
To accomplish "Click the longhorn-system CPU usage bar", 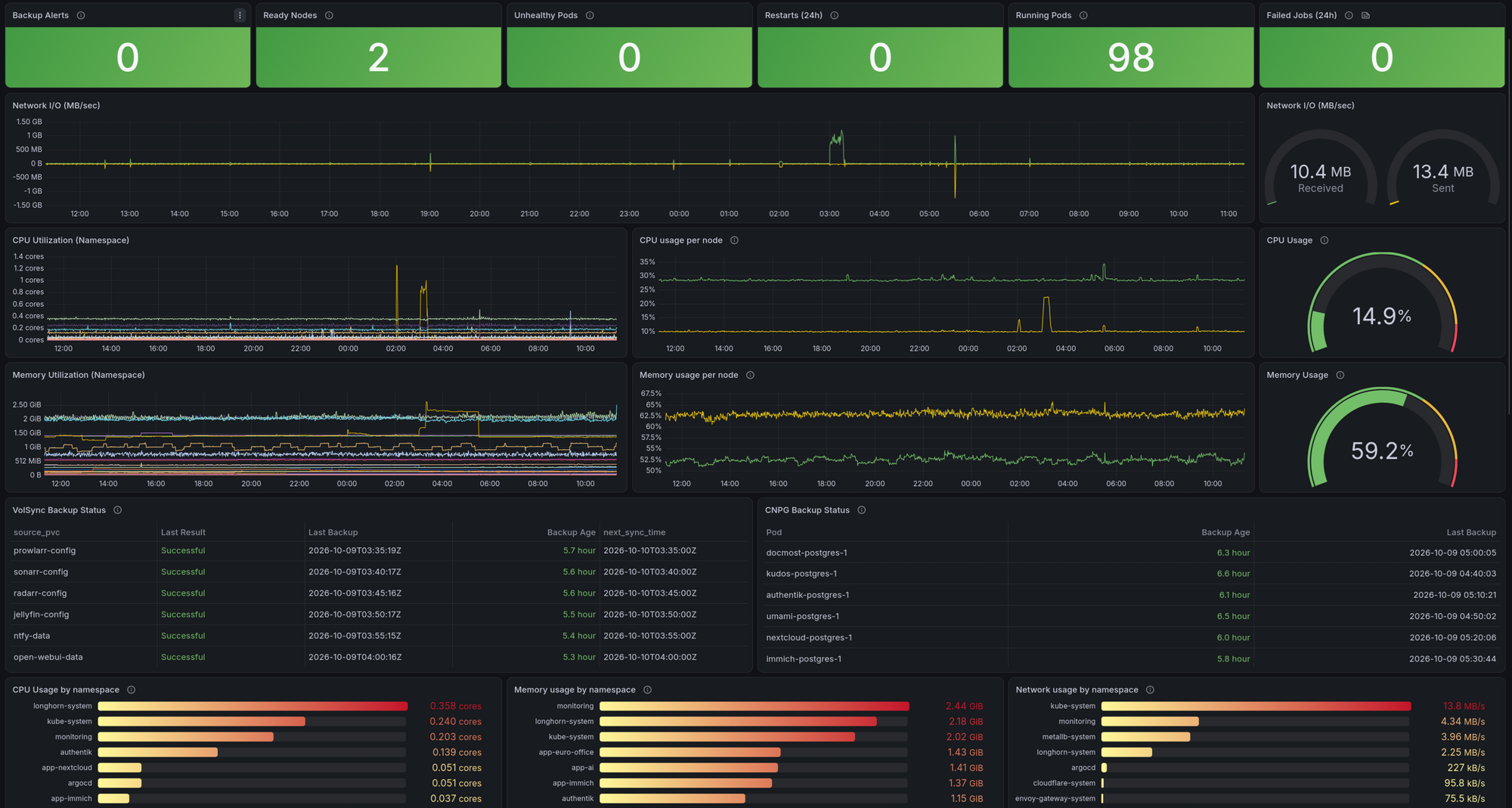I will (253, 706).
